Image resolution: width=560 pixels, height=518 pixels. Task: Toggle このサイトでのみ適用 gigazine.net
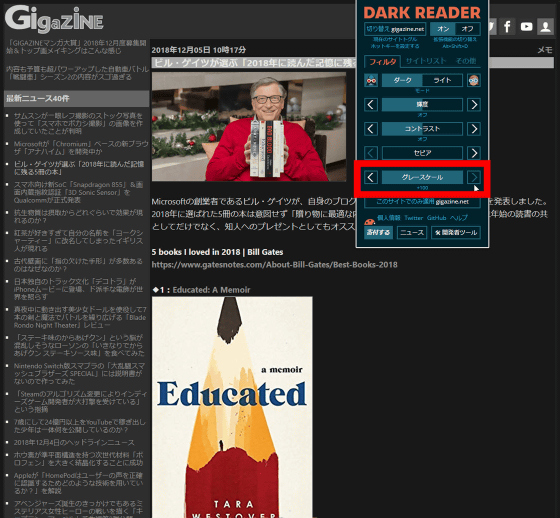422,202
